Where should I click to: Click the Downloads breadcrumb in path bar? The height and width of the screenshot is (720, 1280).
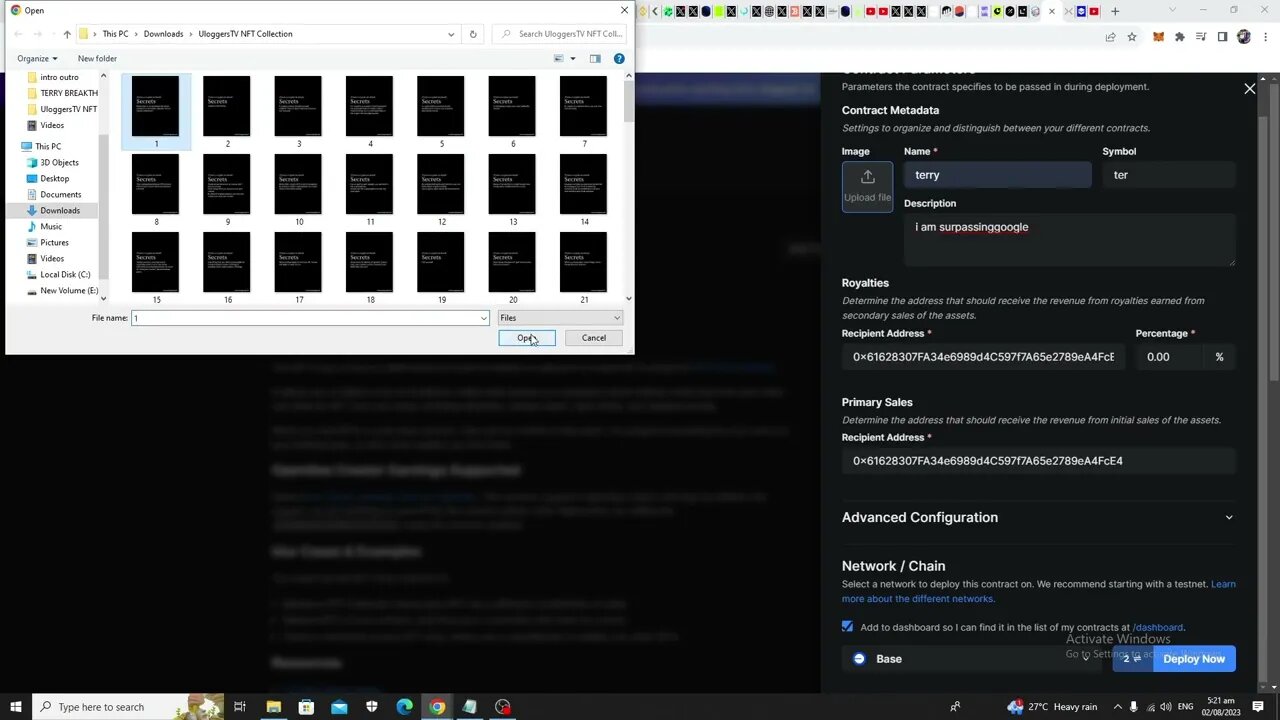[163, 34]
